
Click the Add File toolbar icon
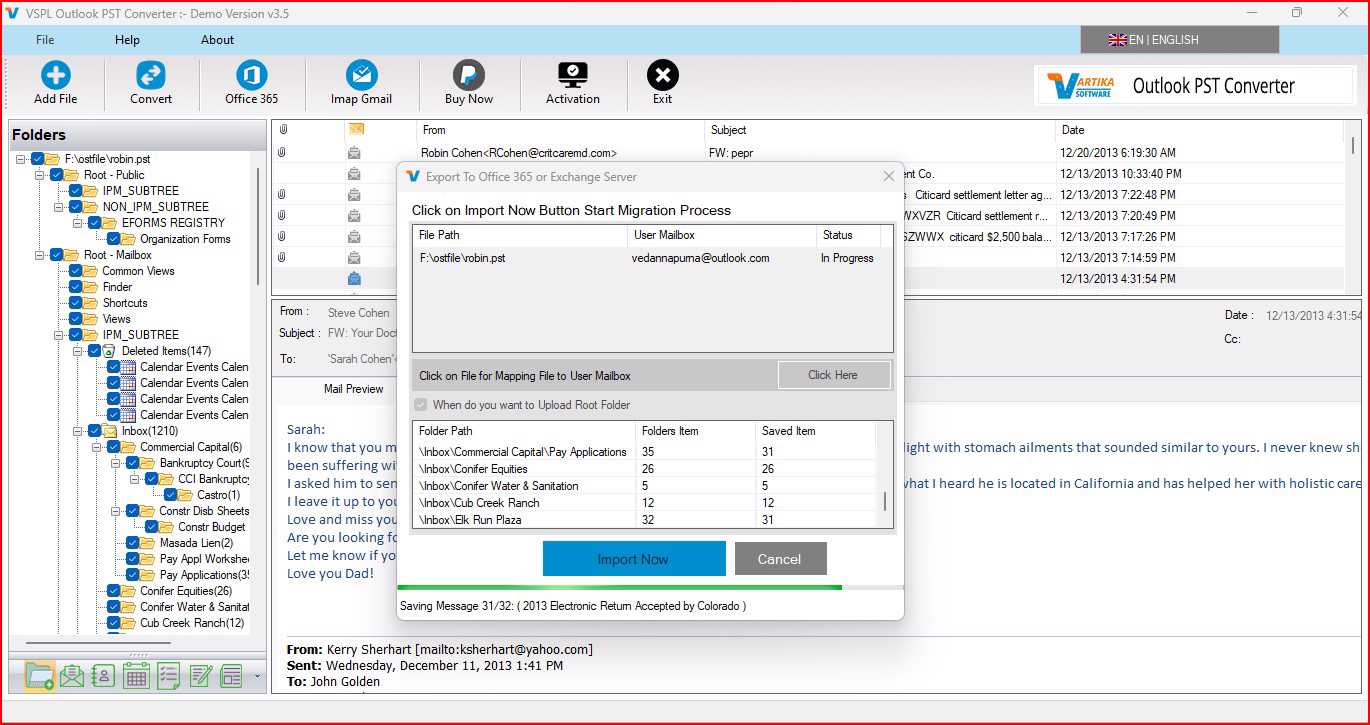[55, 76]
